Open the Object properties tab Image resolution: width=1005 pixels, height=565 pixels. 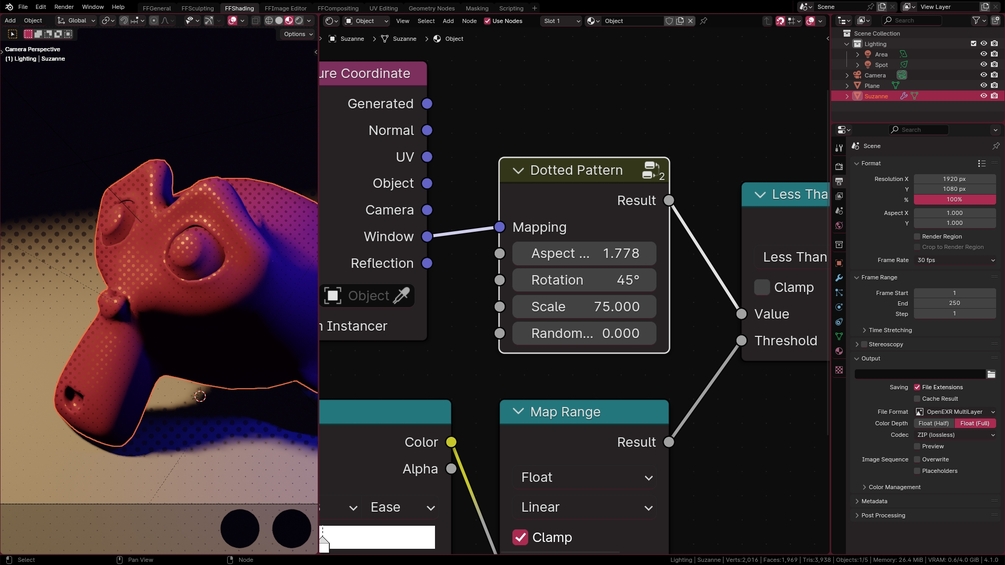click(839, 263)
